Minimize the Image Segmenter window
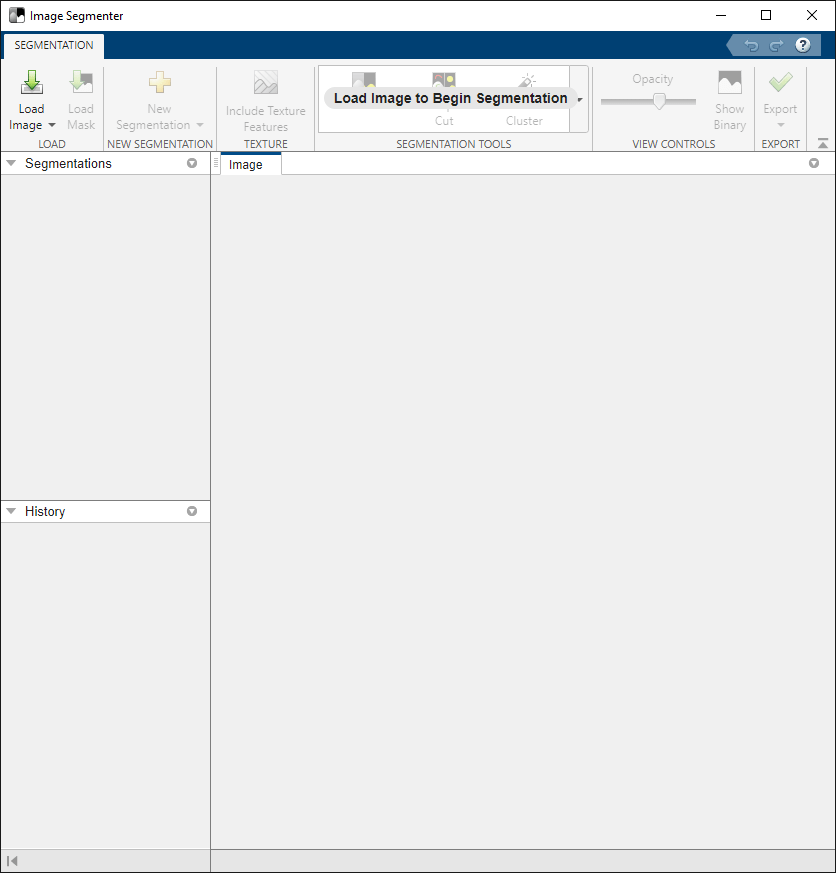Screen dimensions: 836x873 pos(721,16)
